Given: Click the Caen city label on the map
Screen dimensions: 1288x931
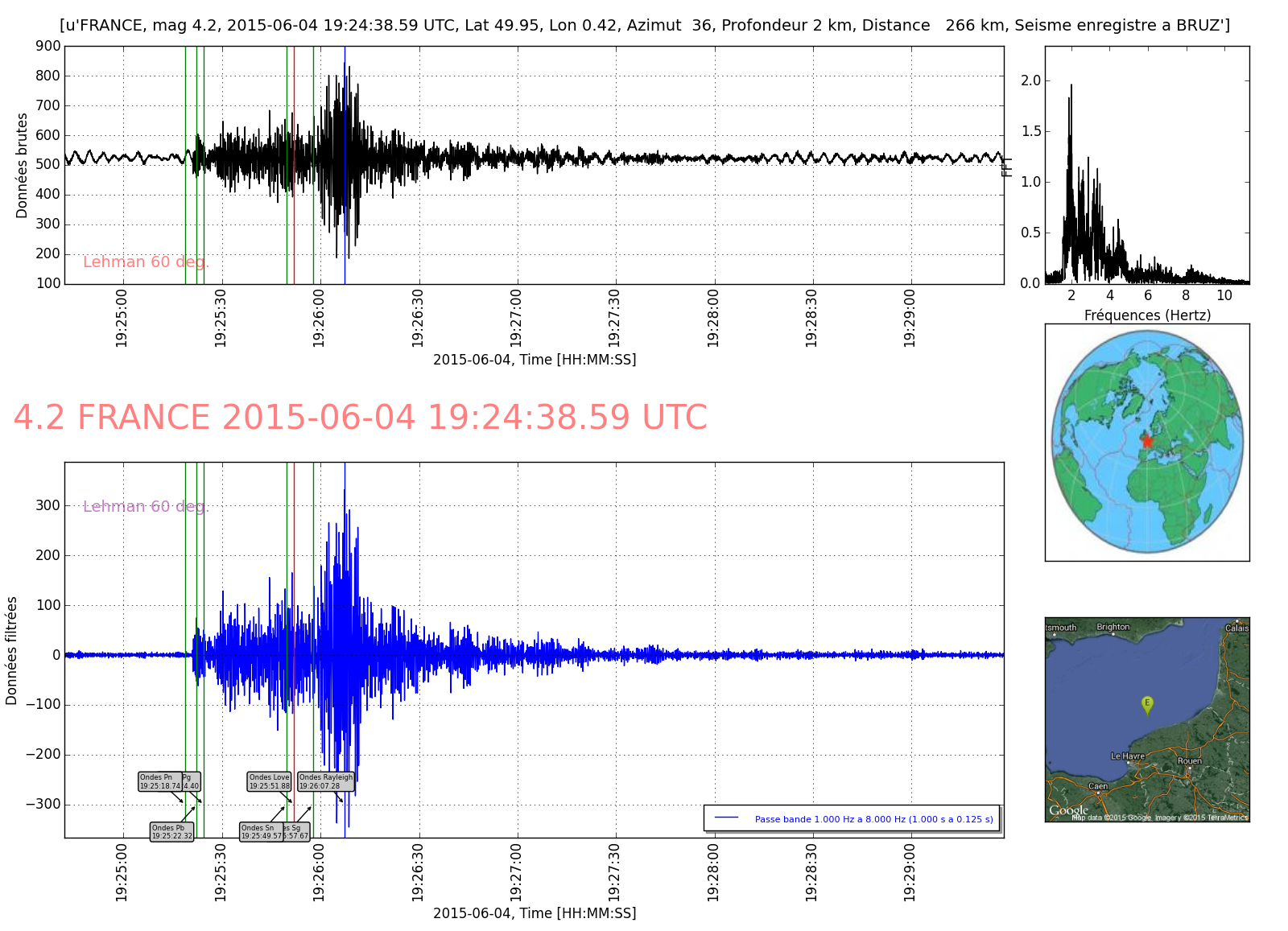Looking at the screenshot, I should point(1097,786).
